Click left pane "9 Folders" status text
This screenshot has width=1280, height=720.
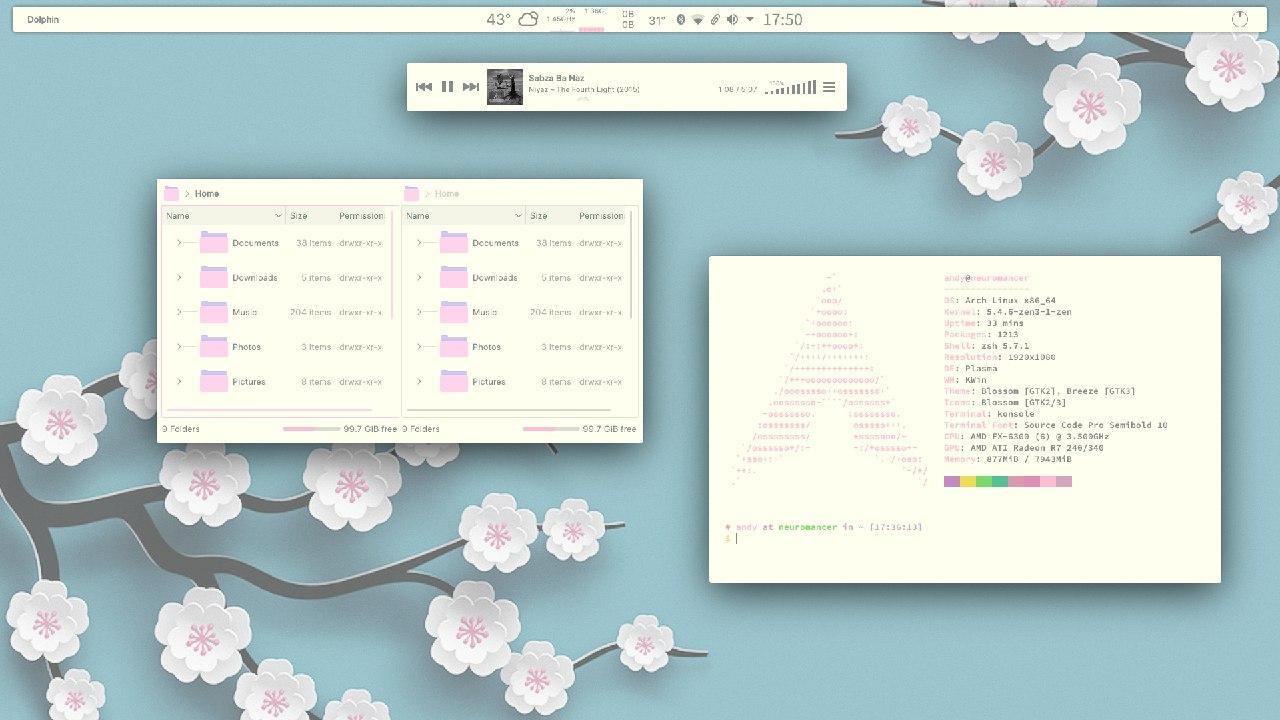pyautogui.click(x=181, y=429)
